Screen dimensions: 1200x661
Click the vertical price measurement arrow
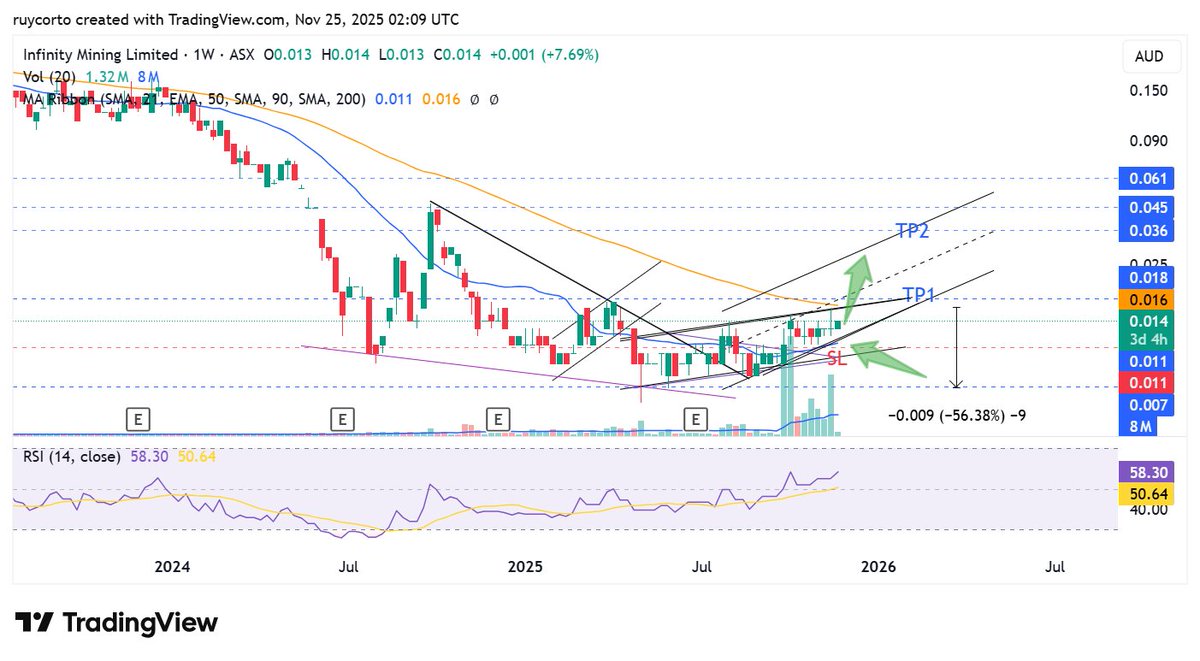[x=957, y=345]
